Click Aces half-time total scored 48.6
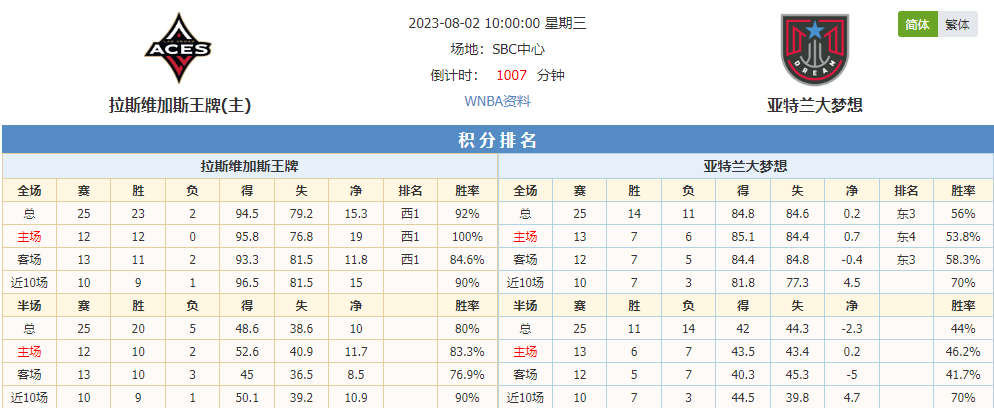Screen dimensions: 994x408 [x=247, y=329]
